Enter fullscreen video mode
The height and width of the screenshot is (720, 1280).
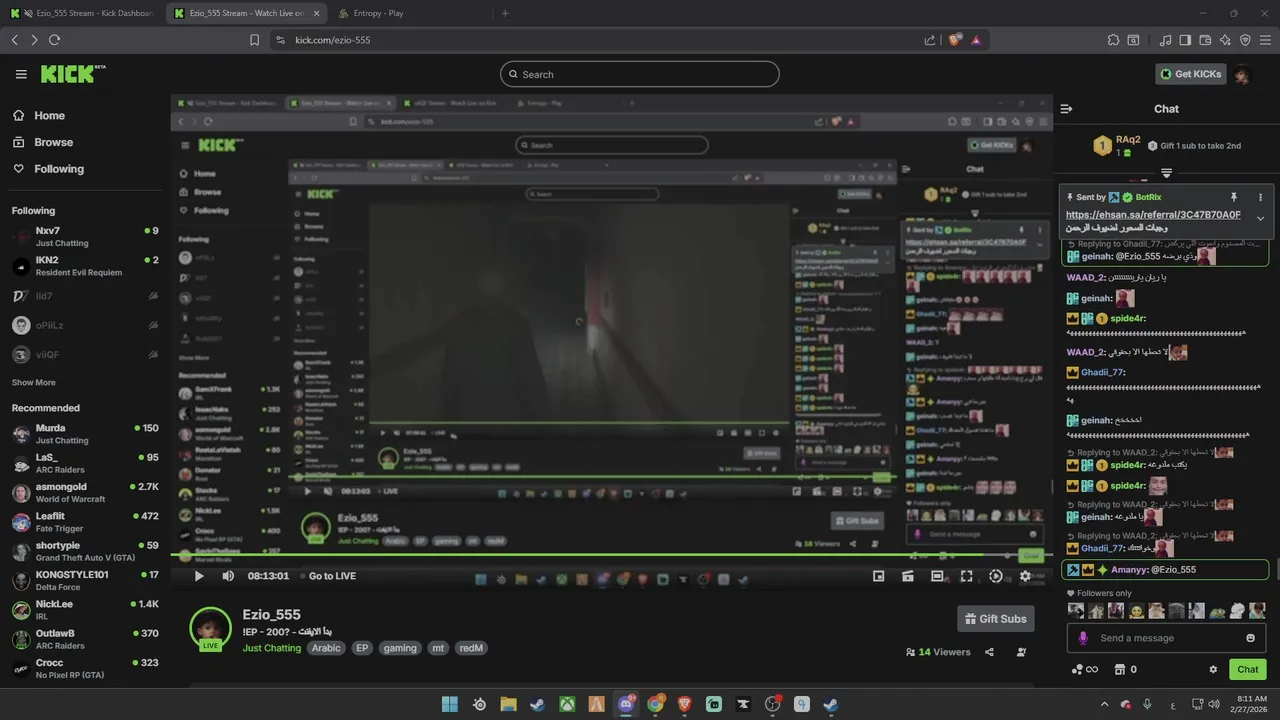[966, 576]
